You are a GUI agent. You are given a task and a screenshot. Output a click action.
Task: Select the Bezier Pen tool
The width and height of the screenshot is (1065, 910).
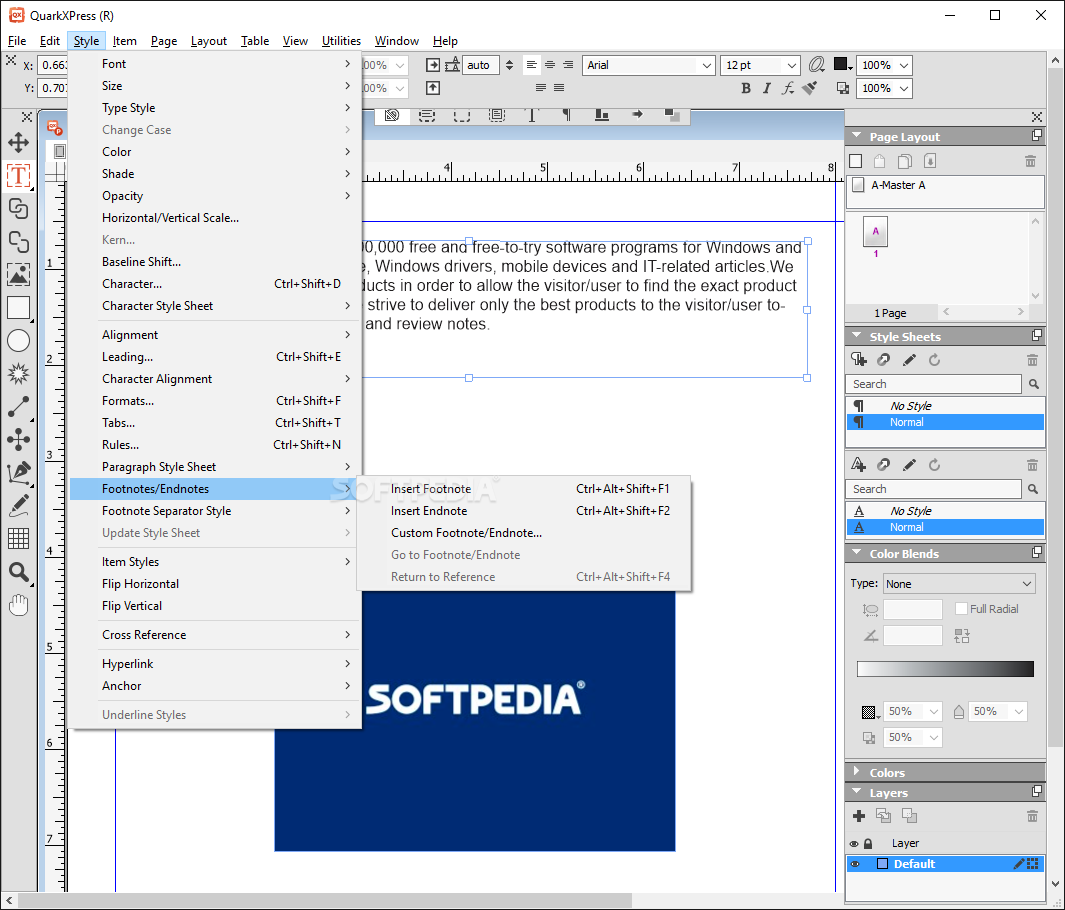coord(18,473)
